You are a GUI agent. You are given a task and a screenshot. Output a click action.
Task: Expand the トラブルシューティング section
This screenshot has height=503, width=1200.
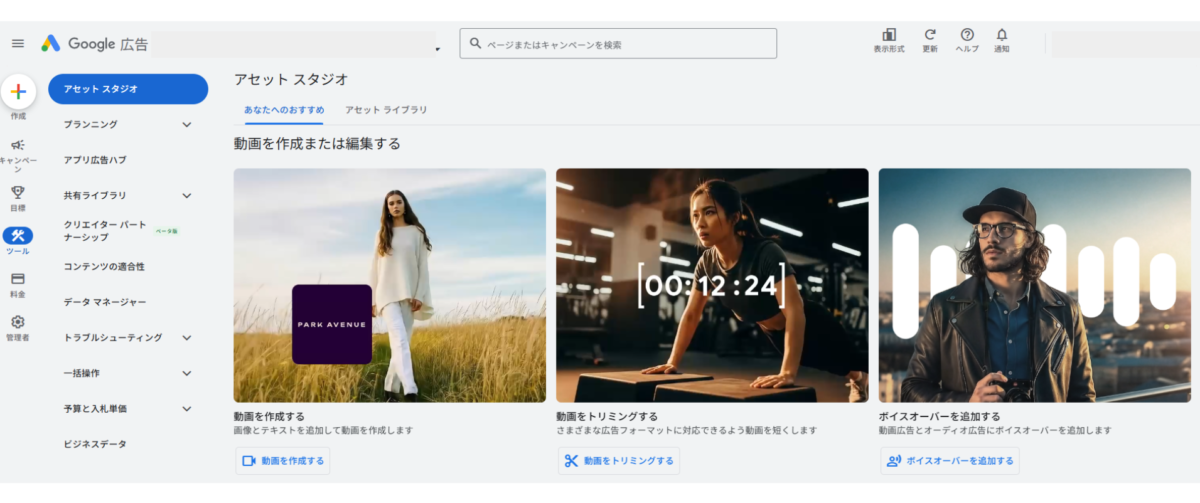186,338
